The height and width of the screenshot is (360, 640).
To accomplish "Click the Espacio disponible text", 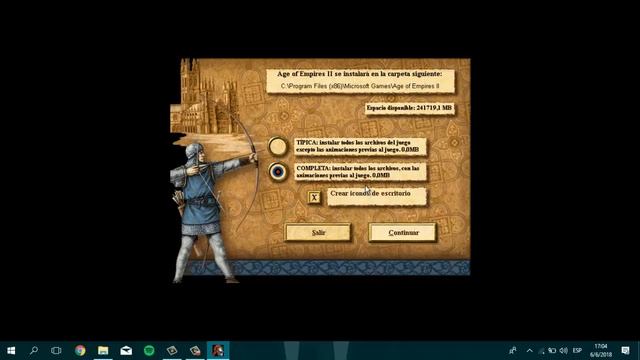I will coord(409,108).
